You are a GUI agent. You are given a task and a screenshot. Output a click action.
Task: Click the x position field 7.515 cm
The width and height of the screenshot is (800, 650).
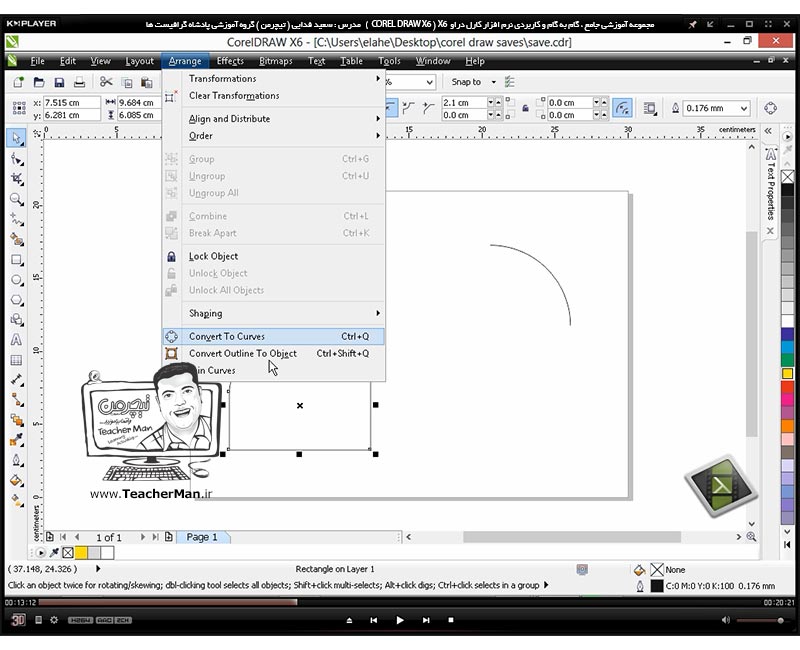(71, 103)
